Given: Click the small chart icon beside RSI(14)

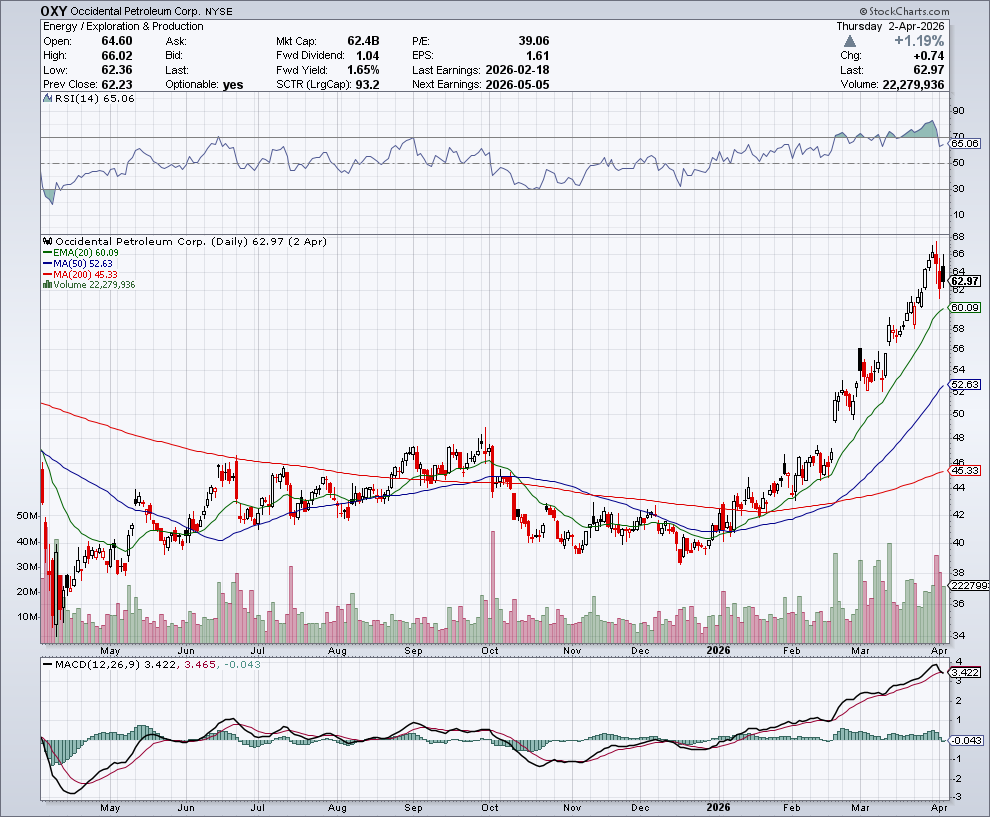Looking at the screenshot, I should 47,98.
